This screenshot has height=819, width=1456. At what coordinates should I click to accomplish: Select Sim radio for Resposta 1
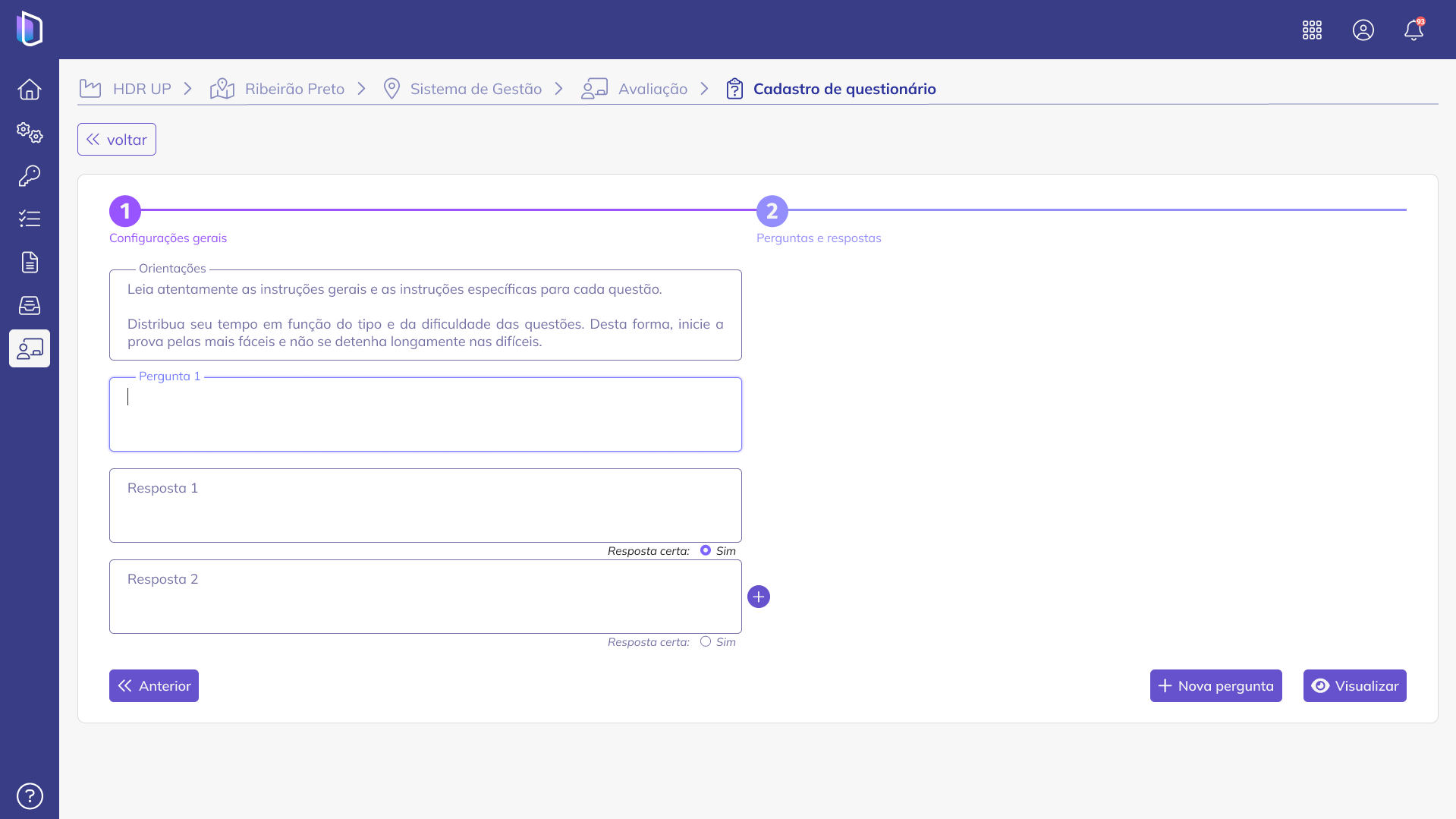click(706, 550)
